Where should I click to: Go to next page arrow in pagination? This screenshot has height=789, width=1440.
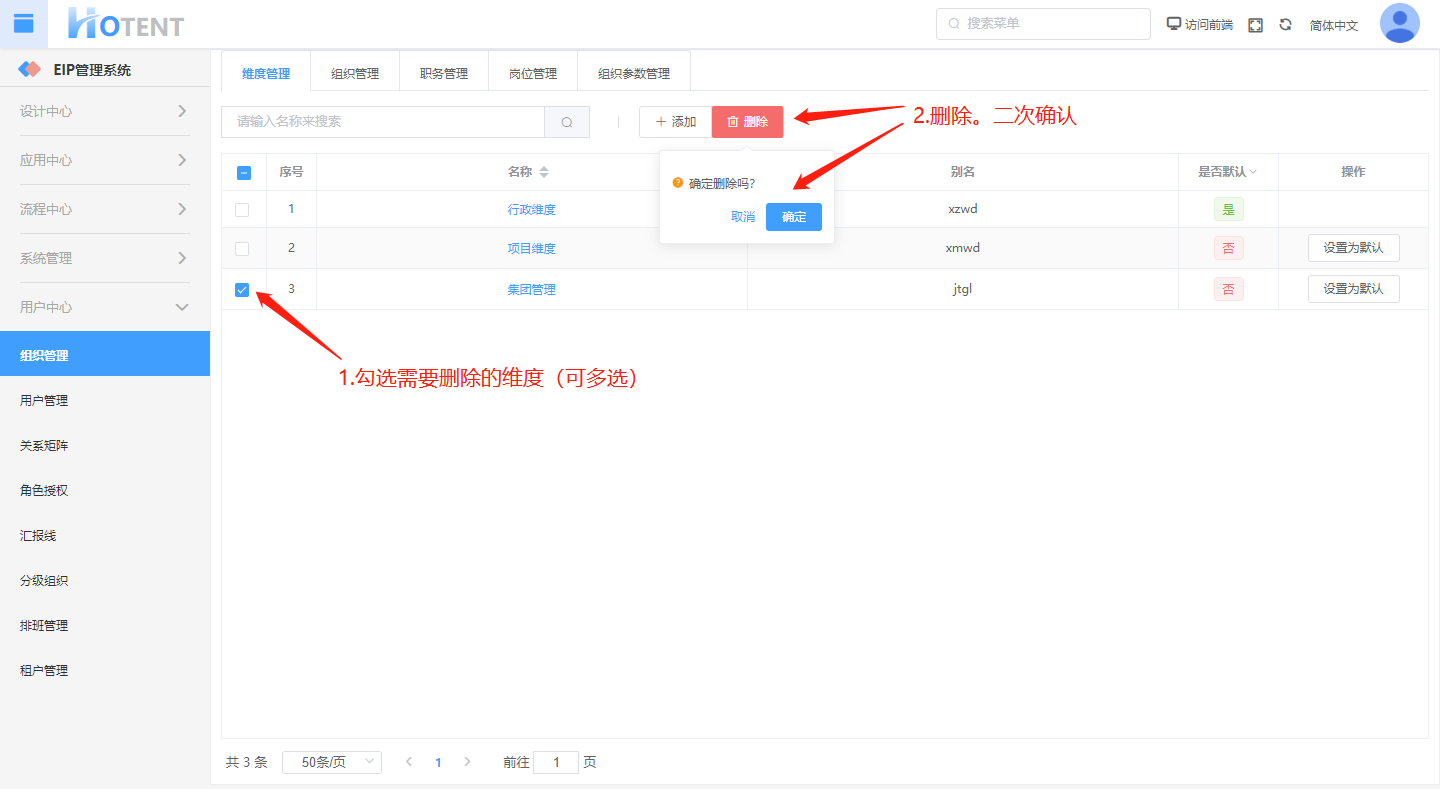click(x=467, y=762)
